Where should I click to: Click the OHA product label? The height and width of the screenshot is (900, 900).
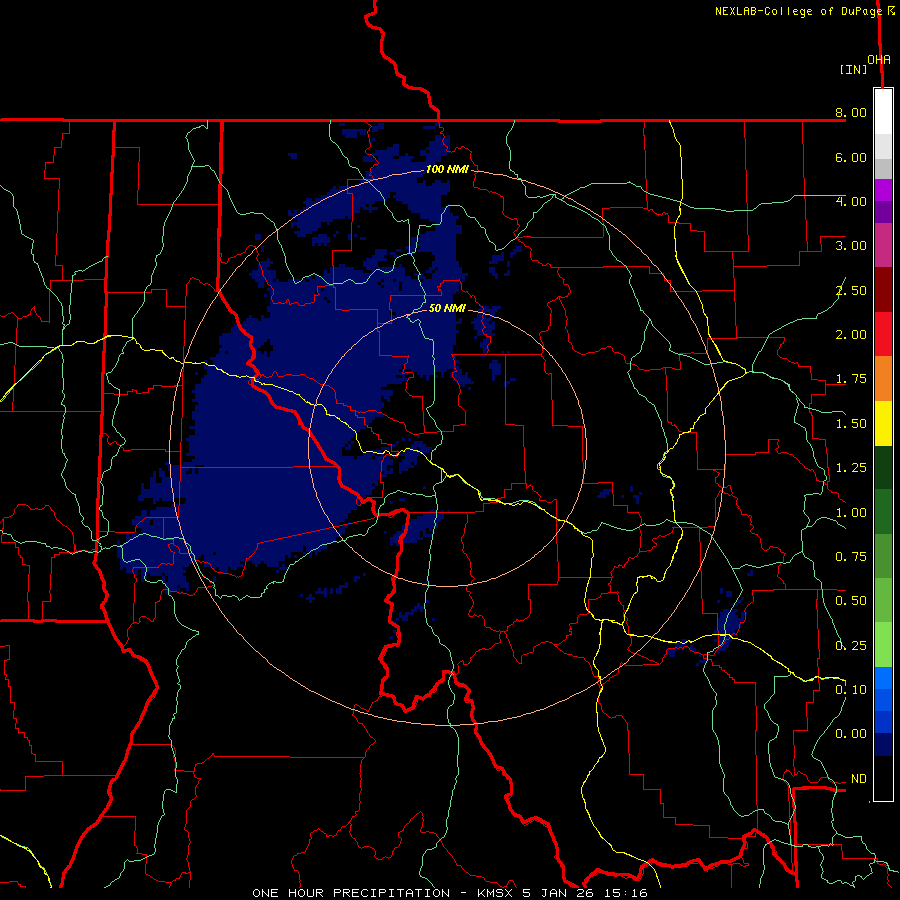[879, 60]
